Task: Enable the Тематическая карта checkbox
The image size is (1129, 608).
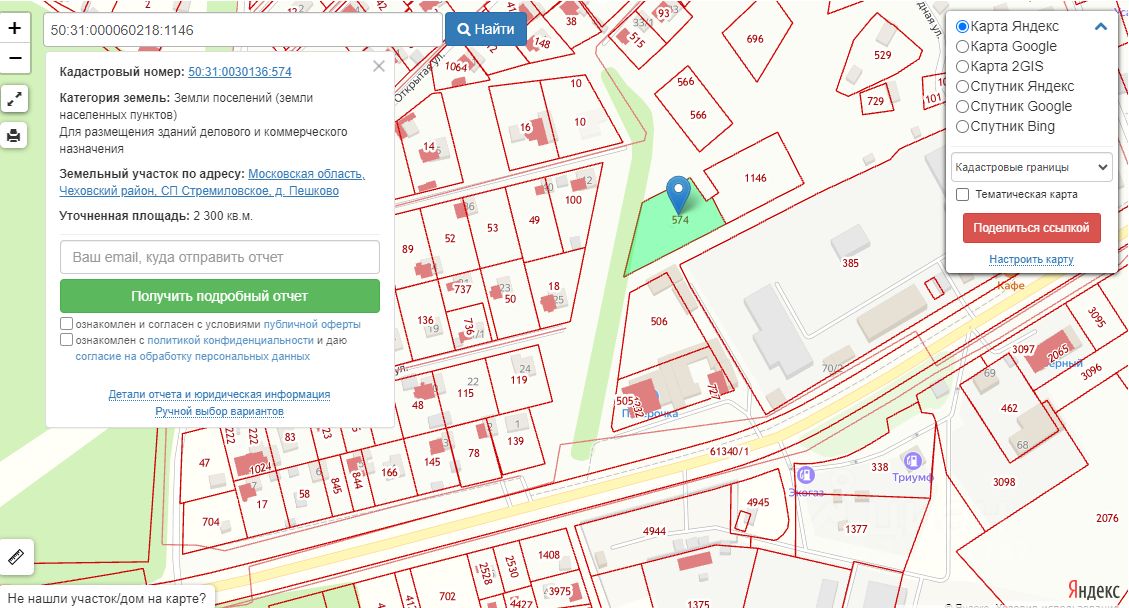Action: 963,194
